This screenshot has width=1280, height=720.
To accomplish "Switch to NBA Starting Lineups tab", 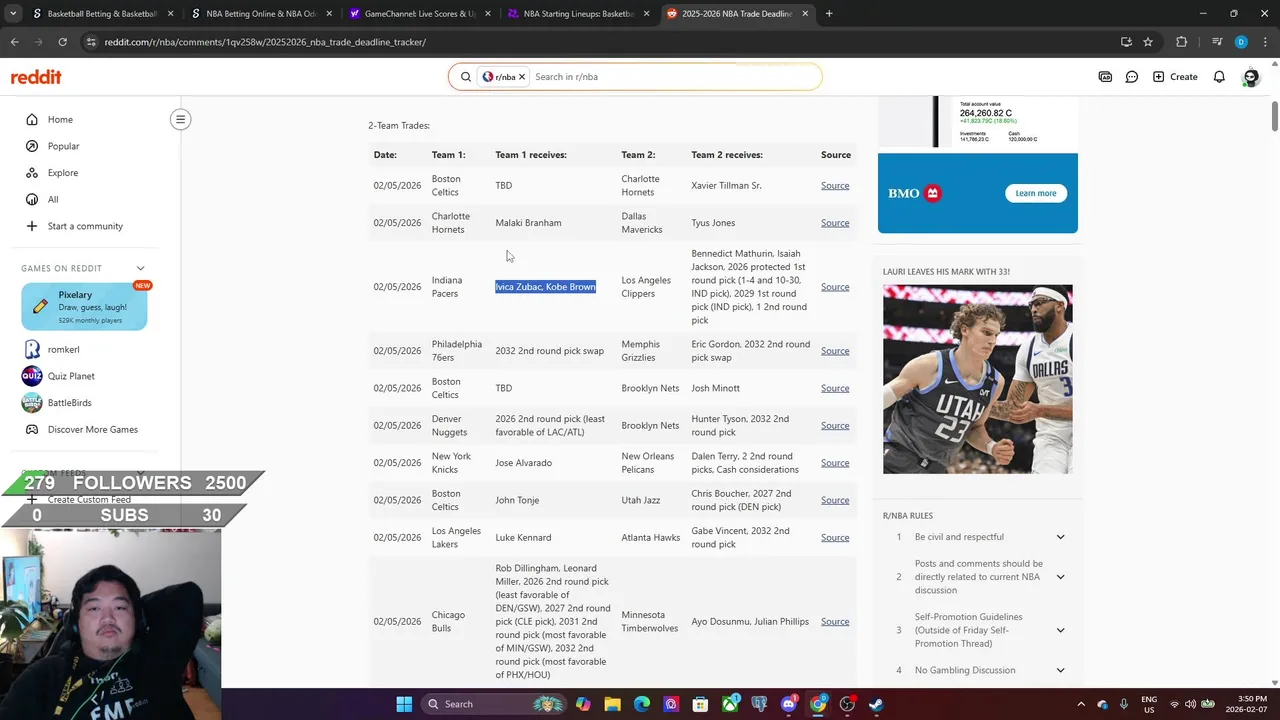I will coord(576,14).
